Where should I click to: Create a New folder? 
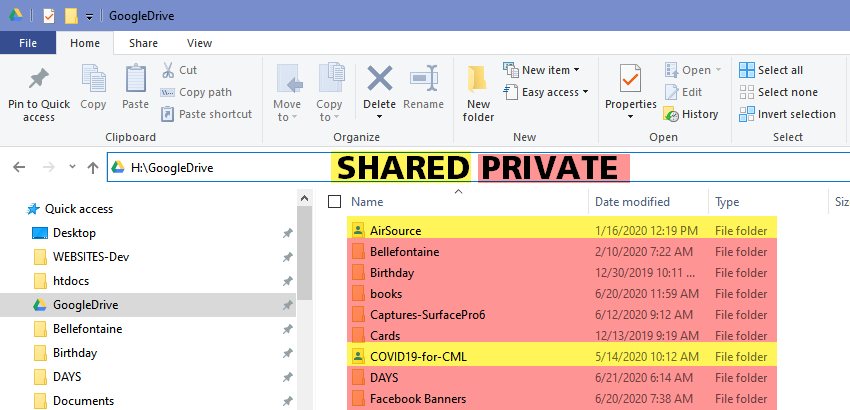pos(478,93)
